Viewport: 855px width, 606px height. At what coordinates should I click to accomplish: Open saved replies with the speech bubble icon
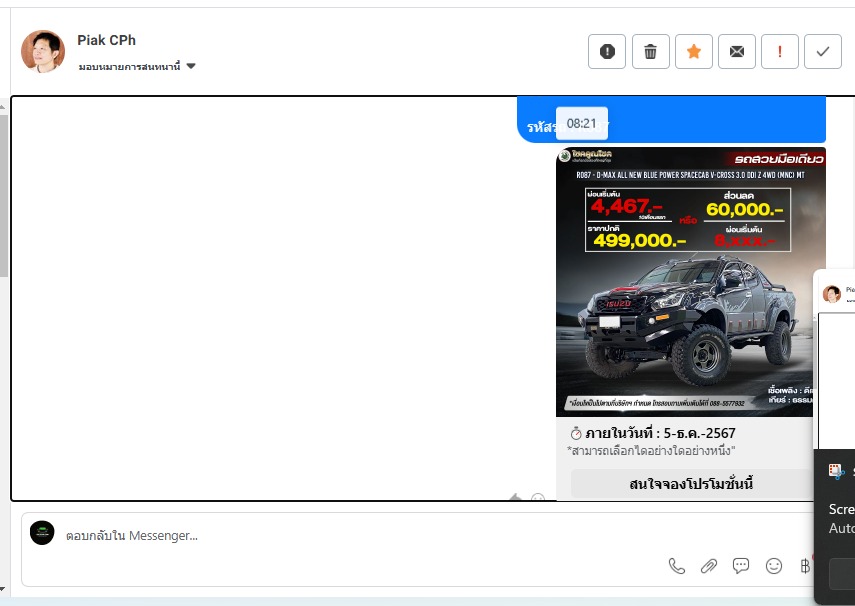(740, 566)
